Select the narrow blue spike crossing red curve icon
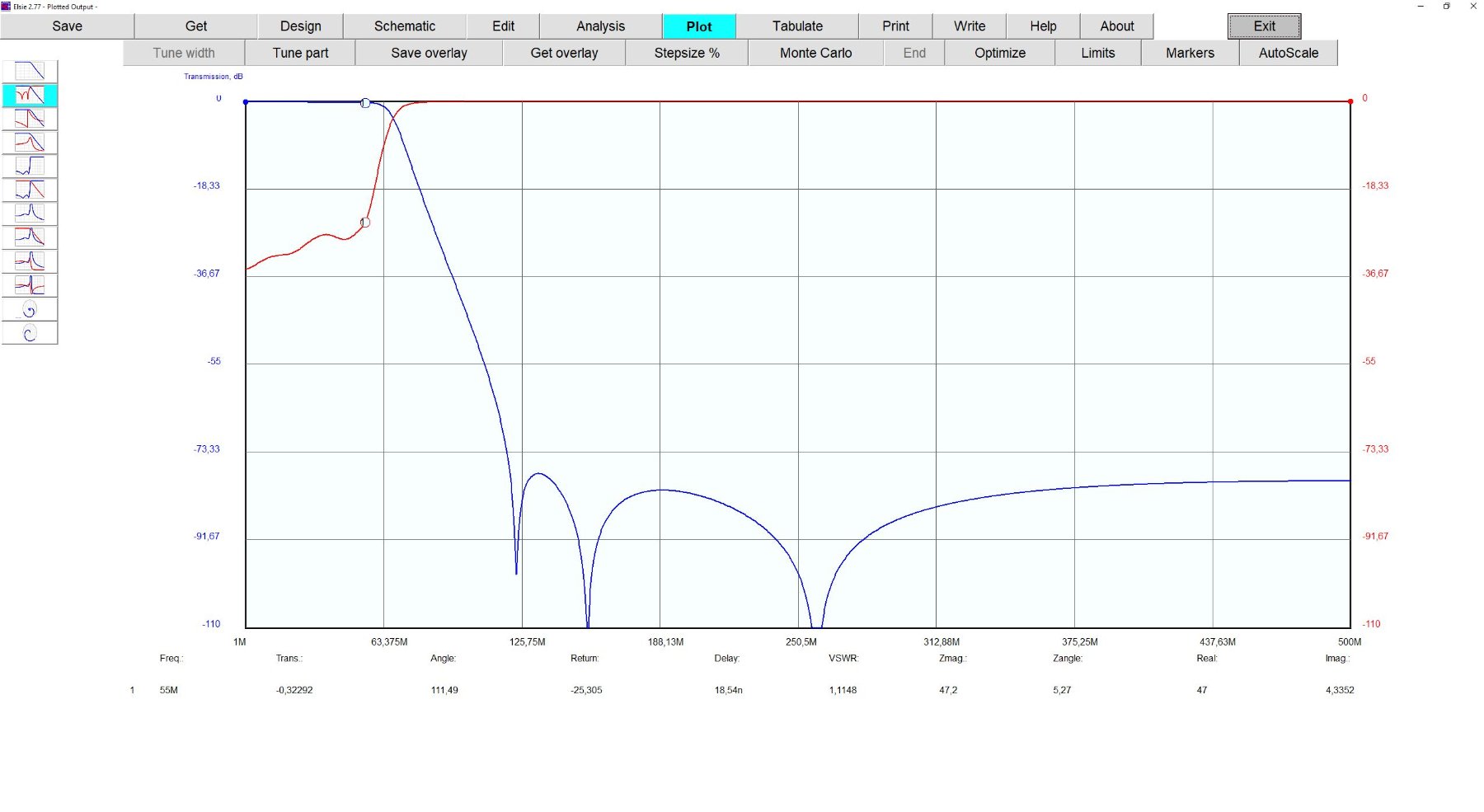 pyautogui.click(x=30, y=285)
